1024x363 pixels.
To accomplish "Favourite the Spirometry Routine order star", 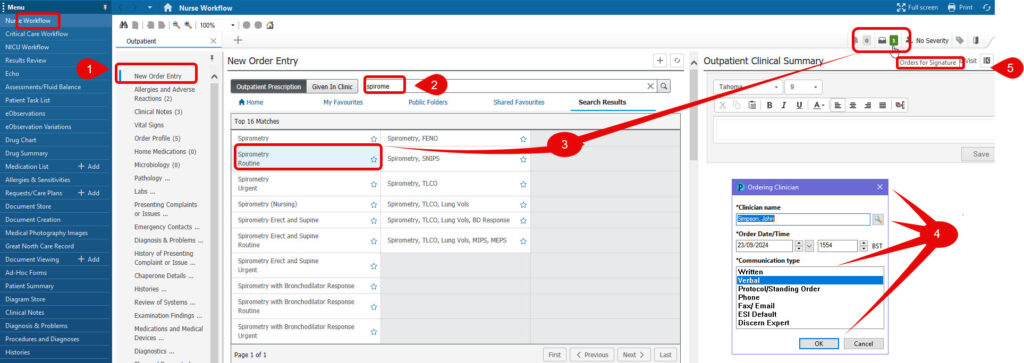I will [374, 159].
